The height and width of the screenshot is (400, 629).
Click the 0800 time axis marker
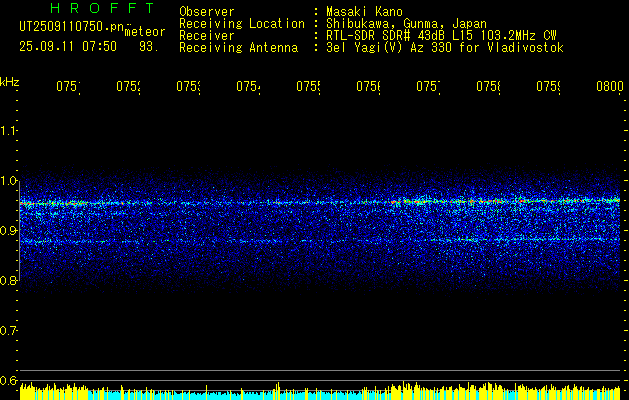[x=610, y=87]
